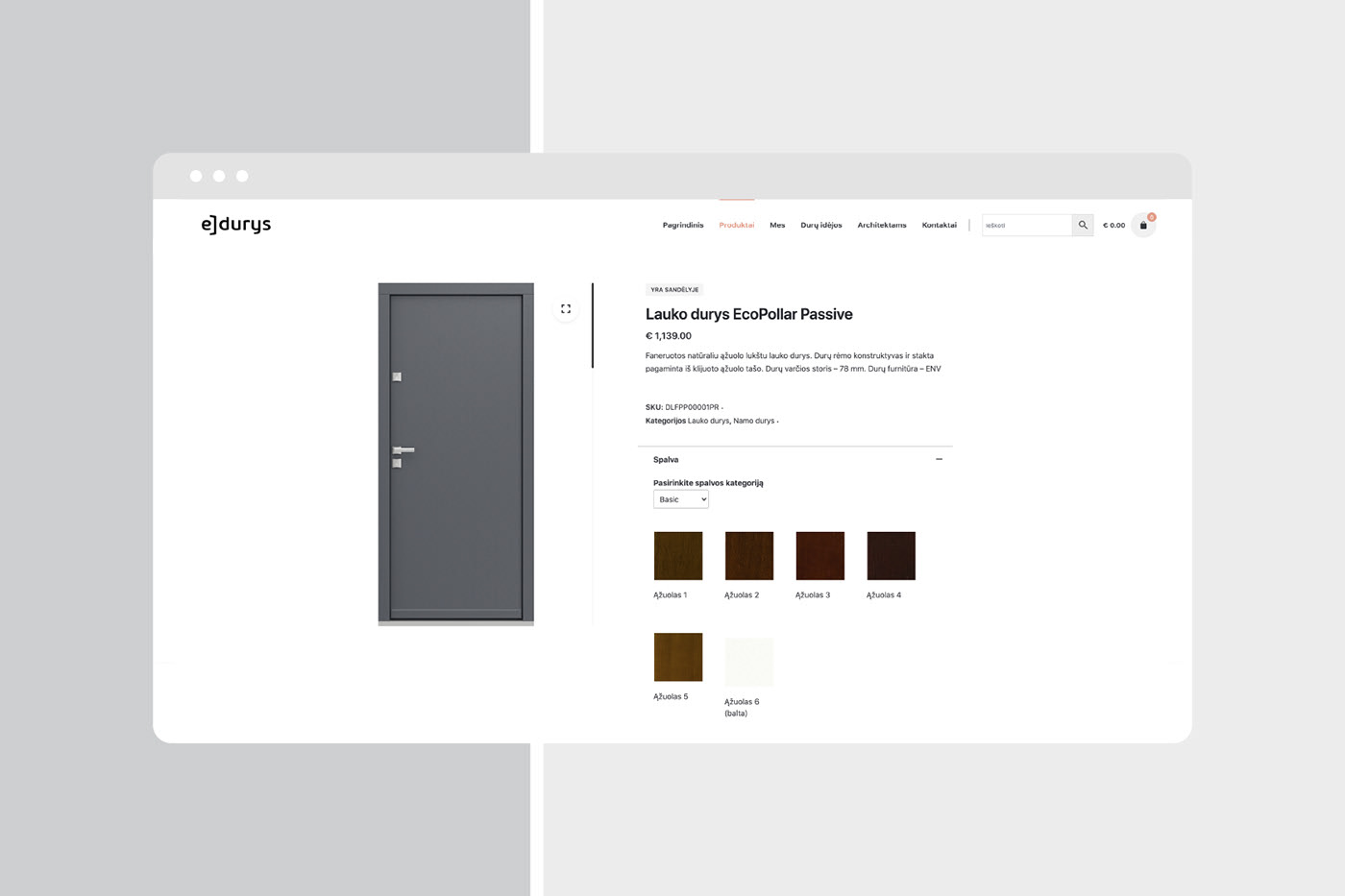Open the Architektams menu link

point(882,226)
